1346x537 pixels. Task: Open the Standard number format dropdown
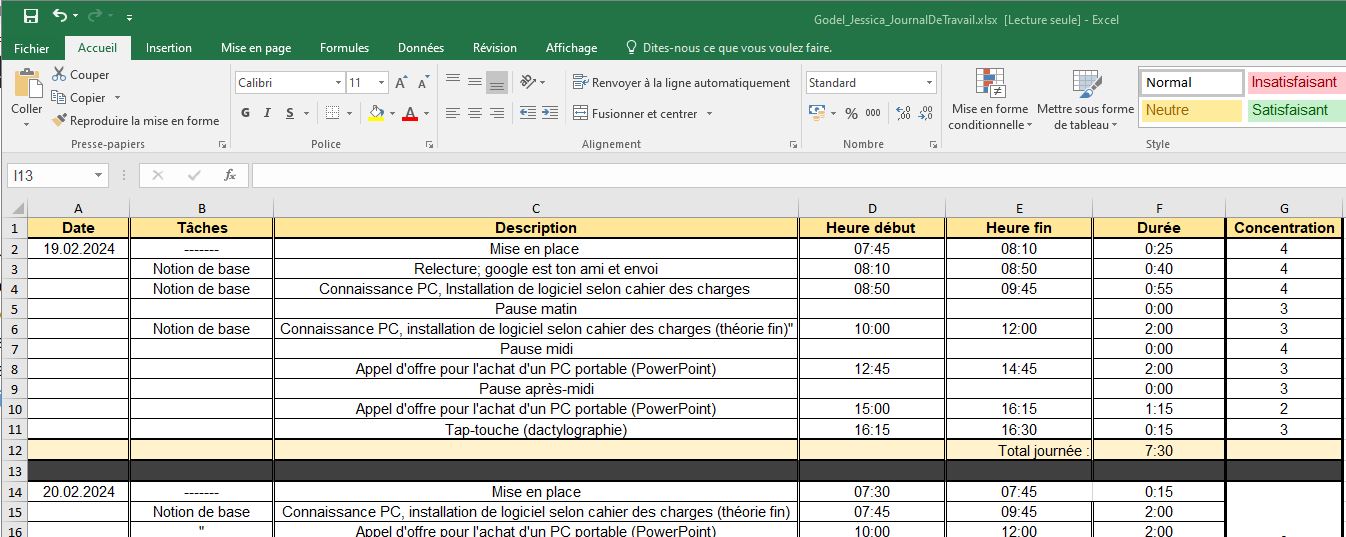(x=929, y=83)
